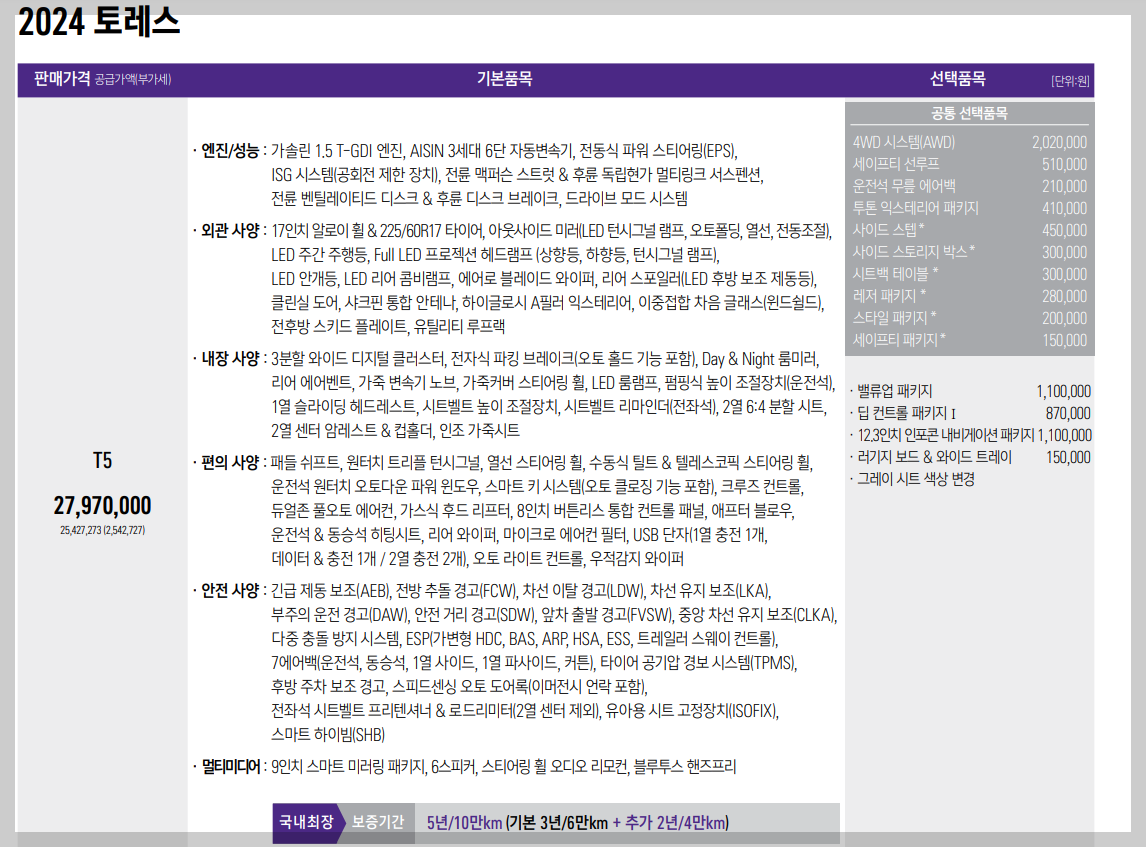Click the '사이드 스텝*' option row
Viewport: 1146px width, 847px height.
pos(969,230)
